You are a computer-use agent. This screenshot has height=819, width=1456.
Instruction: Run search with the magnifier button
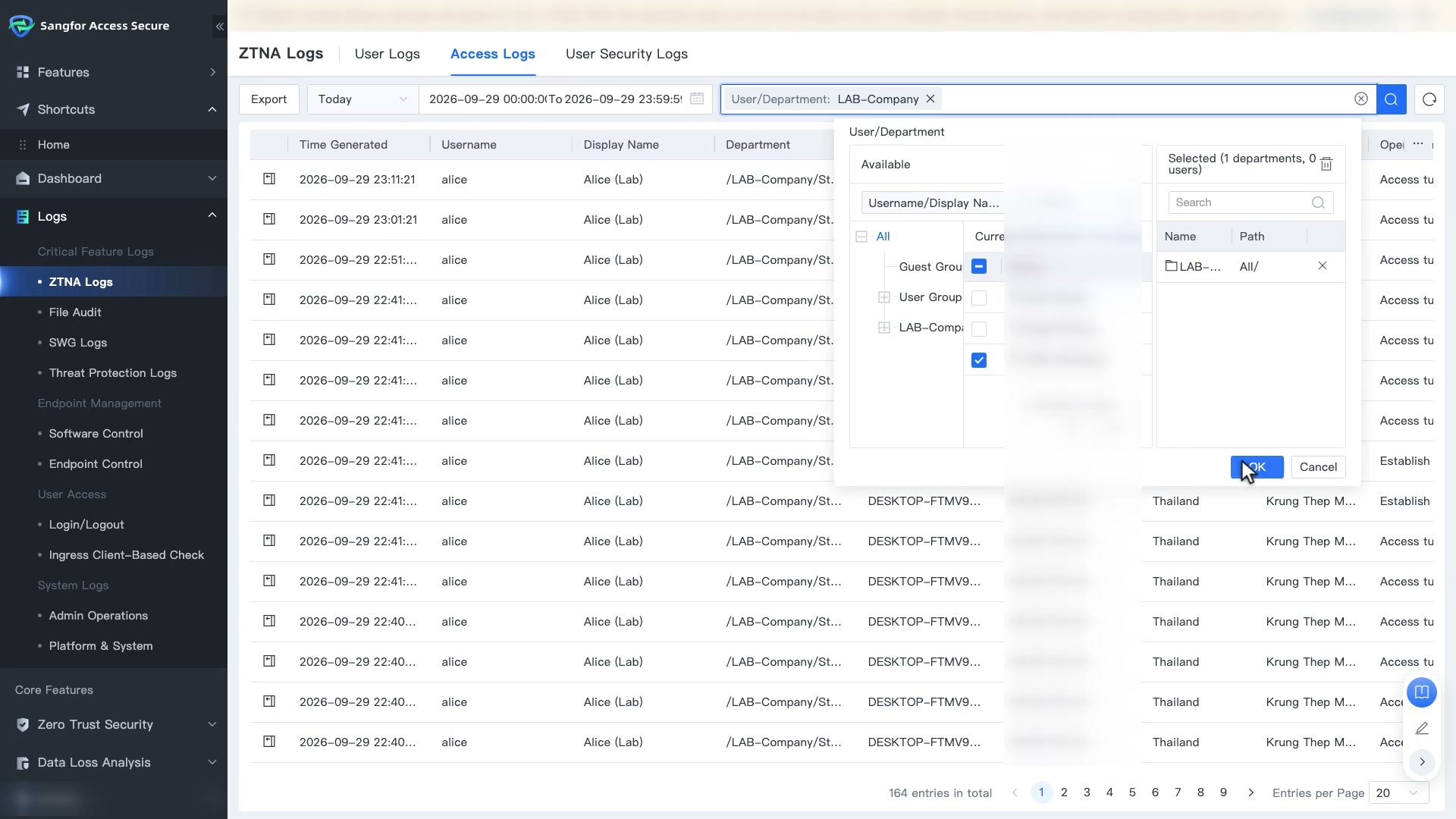coord(1392,99)
